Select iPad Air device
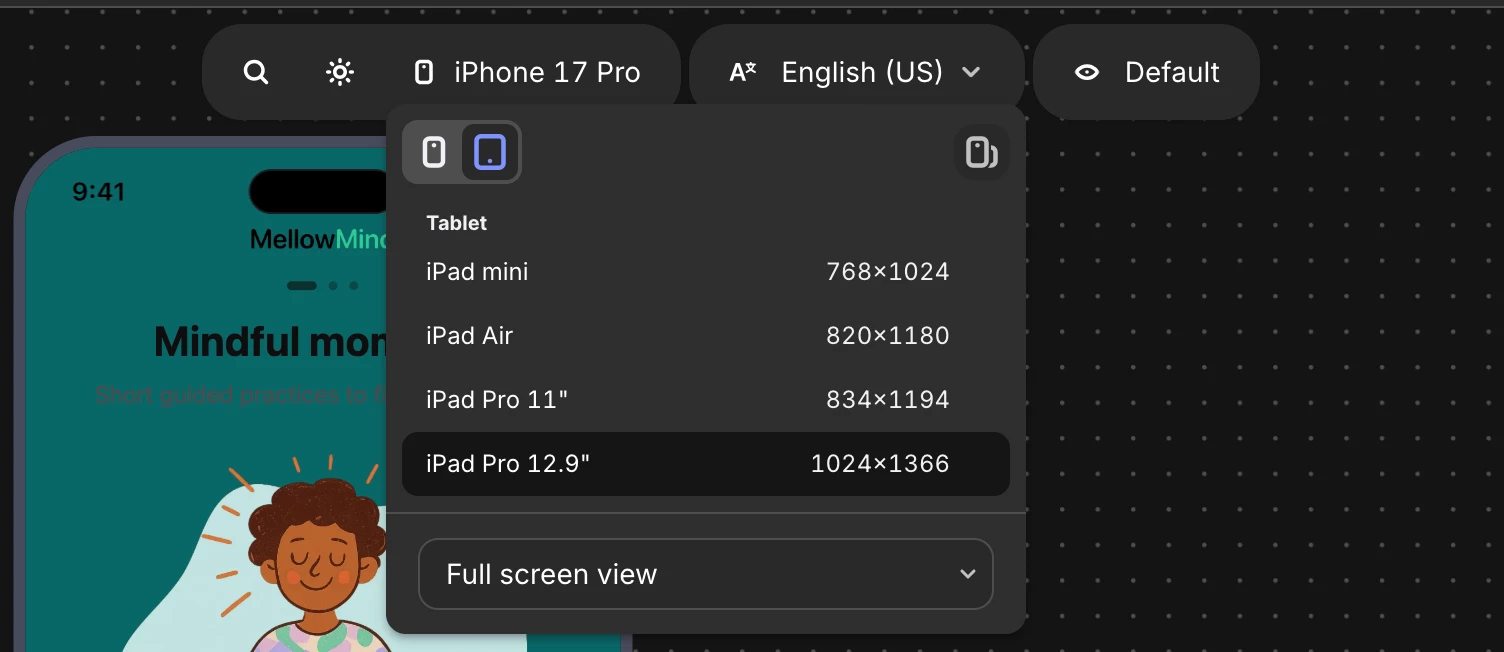Screen dimensions: 1504x652 [x=706, y=335]
